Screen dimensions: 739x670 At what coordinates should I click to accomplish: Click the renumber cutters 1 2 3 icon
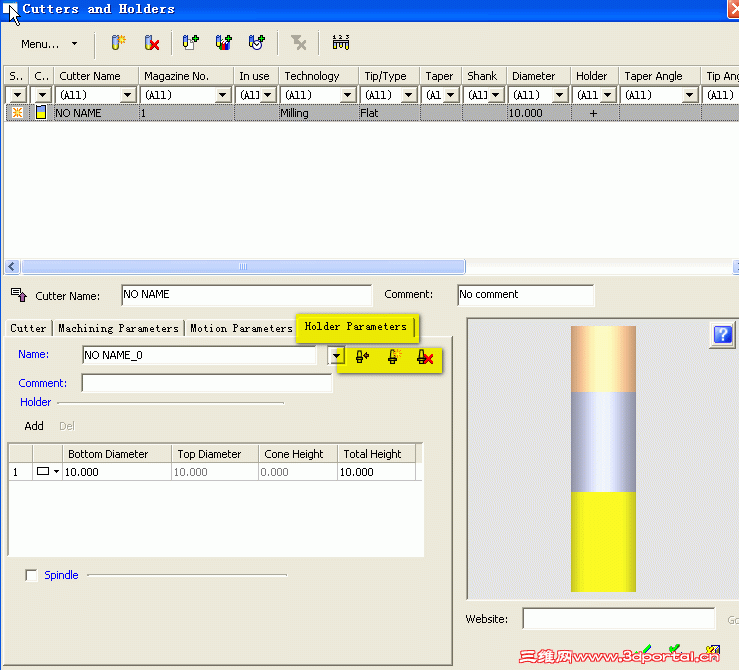tap(340, 43)
